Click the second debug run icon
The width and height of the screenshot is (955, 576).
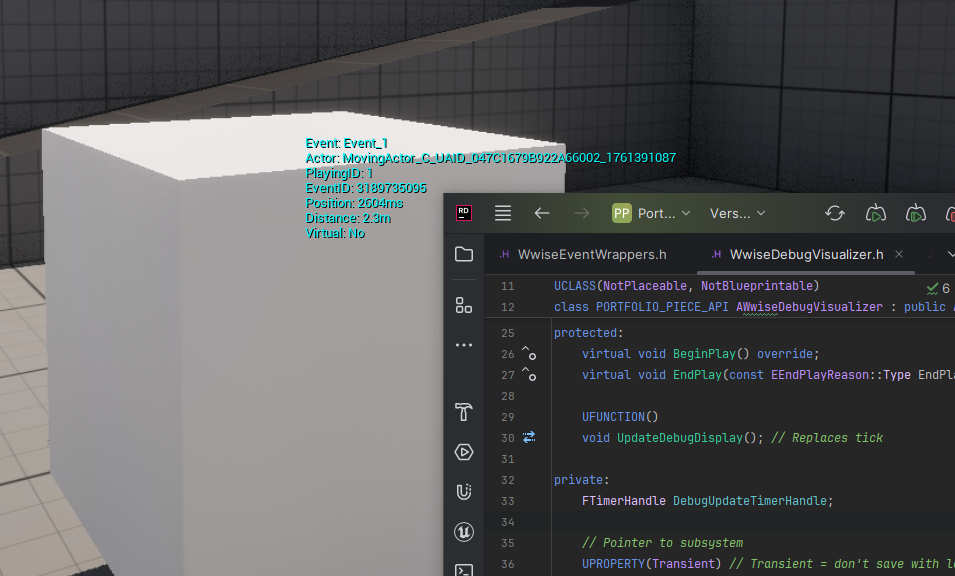click(x=915, y=213)
